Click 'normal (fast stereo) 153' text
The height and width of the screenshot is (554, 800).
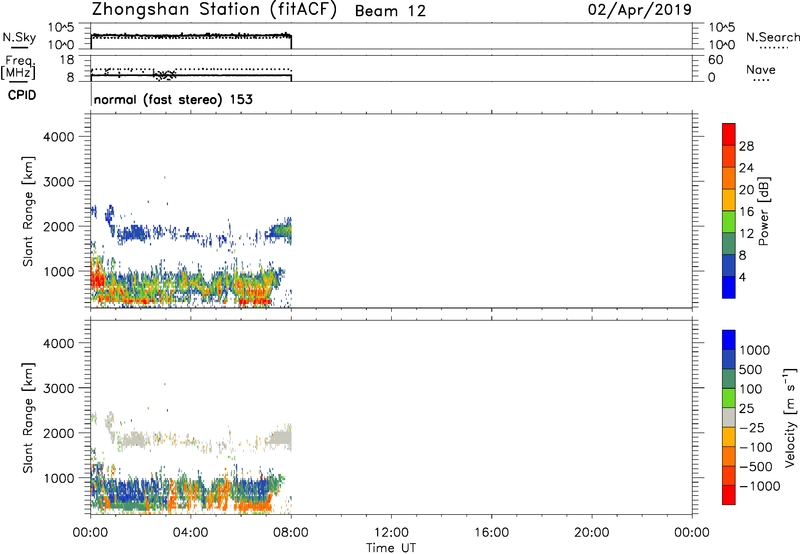pyautogui.click(x=173, y=99)
